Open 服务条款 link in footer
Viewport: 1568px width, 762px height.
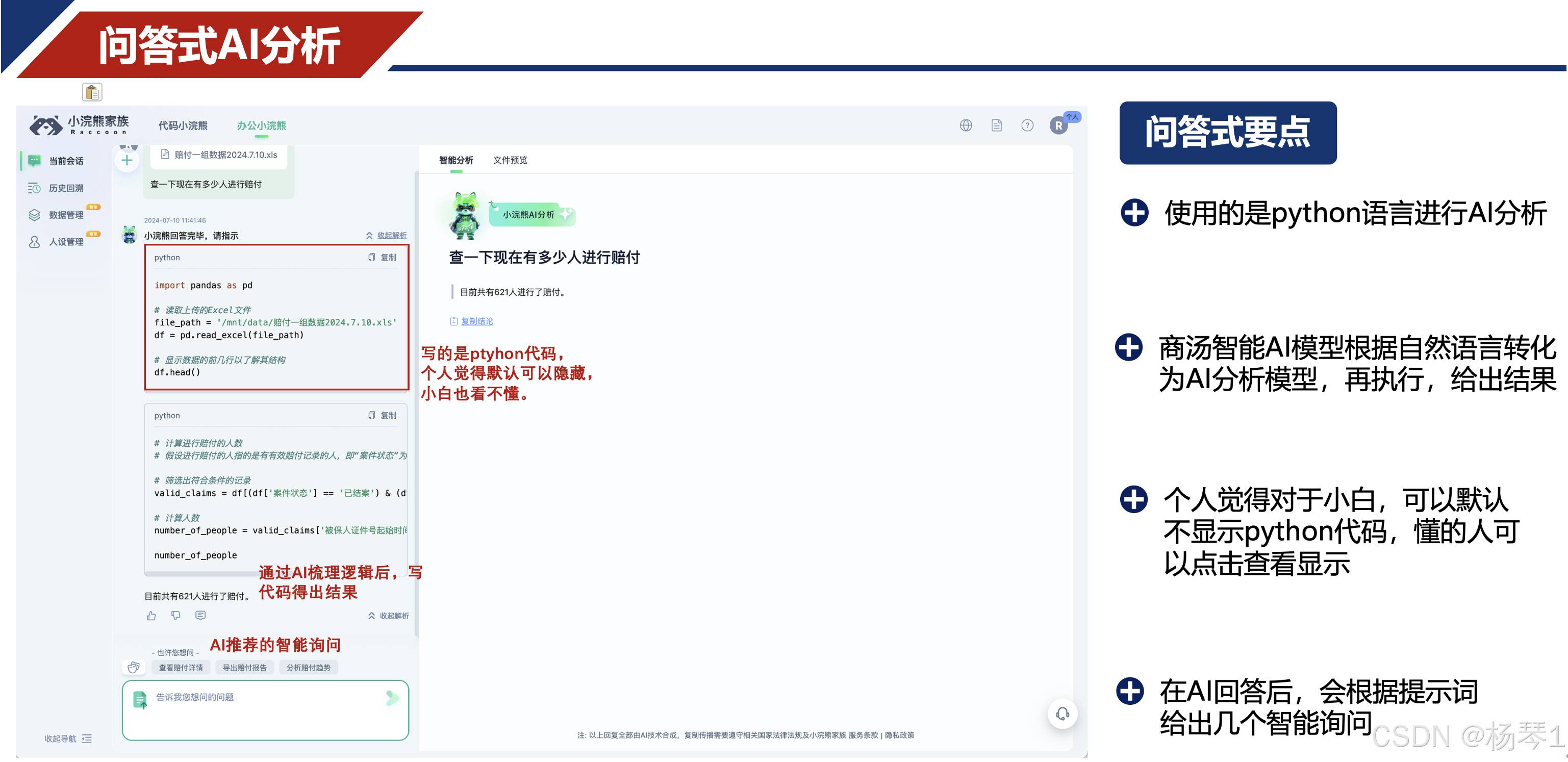point(863,735)
